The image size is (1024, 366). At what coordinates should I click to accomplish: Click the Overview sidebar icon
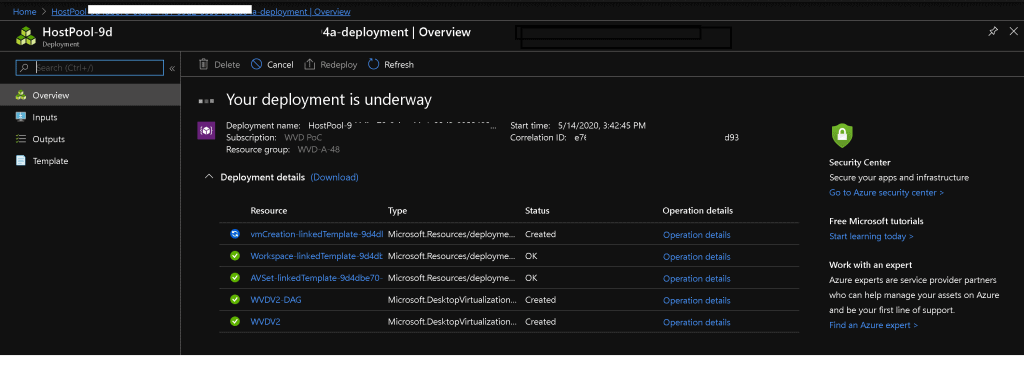(x=20, y=95)
